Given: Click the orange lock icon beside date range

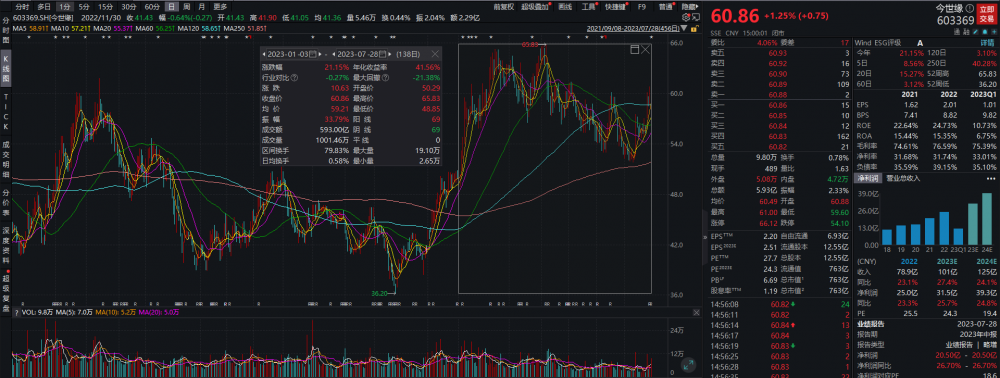Looking at the screenshot, I should (694, 29).
